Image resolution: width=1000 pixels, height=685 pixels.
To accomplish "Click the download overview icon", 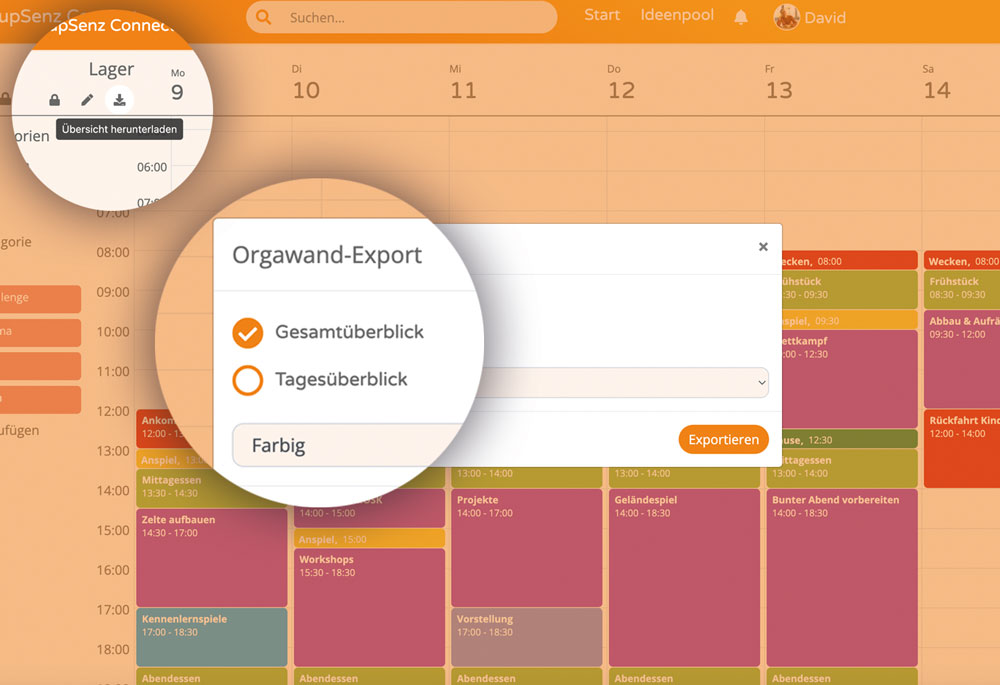I will [x=119, y=100].
